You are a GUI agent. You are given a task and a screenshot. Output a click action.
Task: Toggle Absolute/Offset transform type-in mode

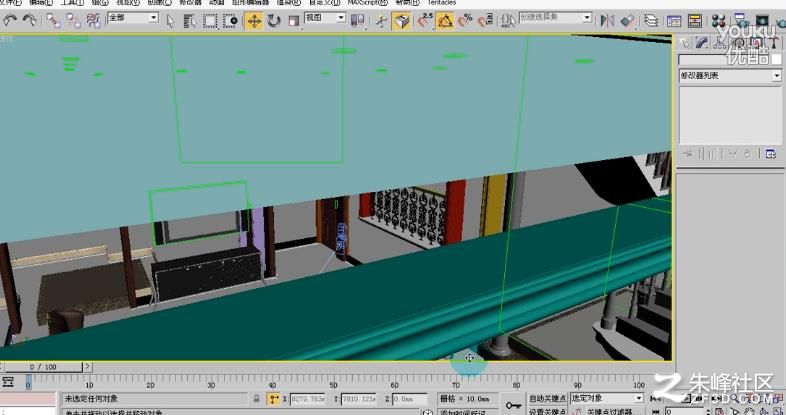coord(274,399)
